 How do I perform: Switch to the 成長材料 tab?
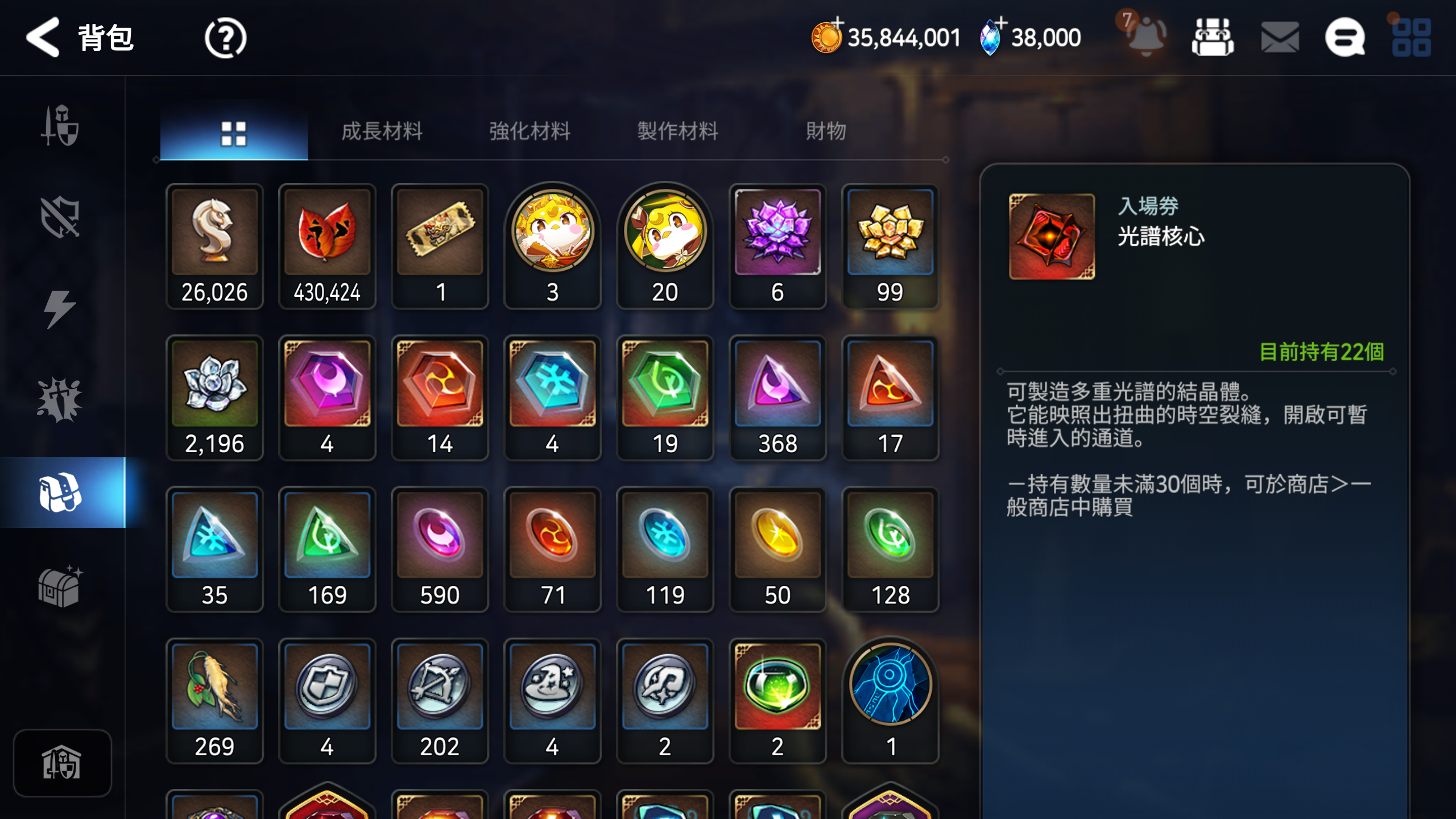tap(382, 131)
